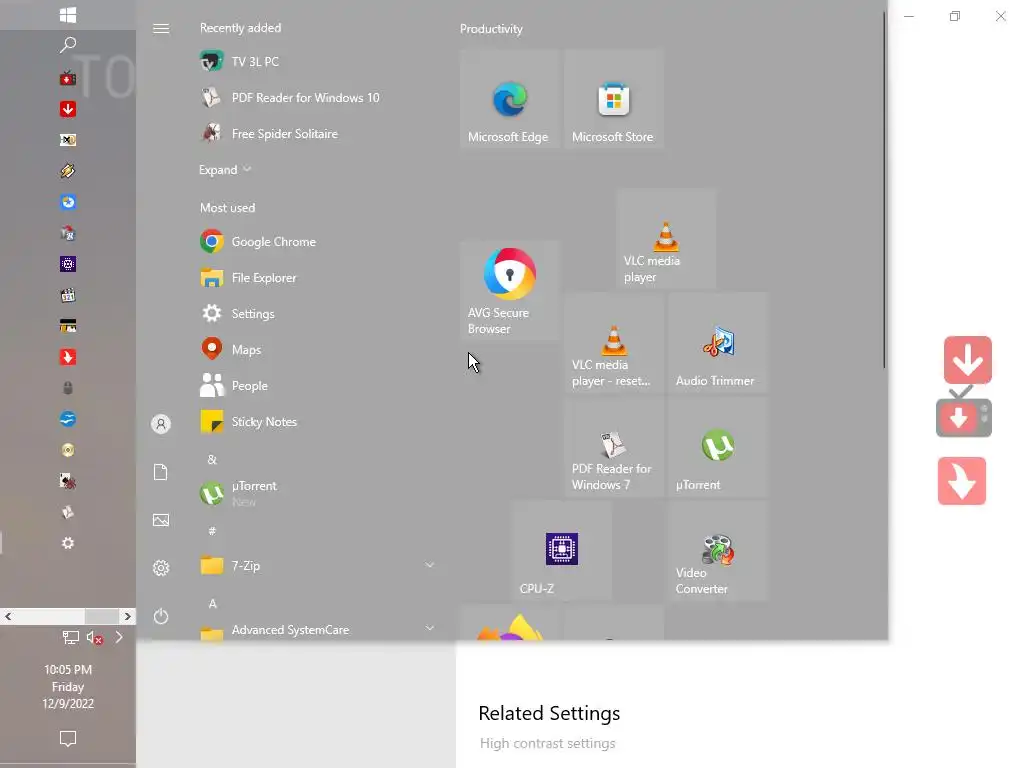Expand the Recently added list

tap(225, 170)
